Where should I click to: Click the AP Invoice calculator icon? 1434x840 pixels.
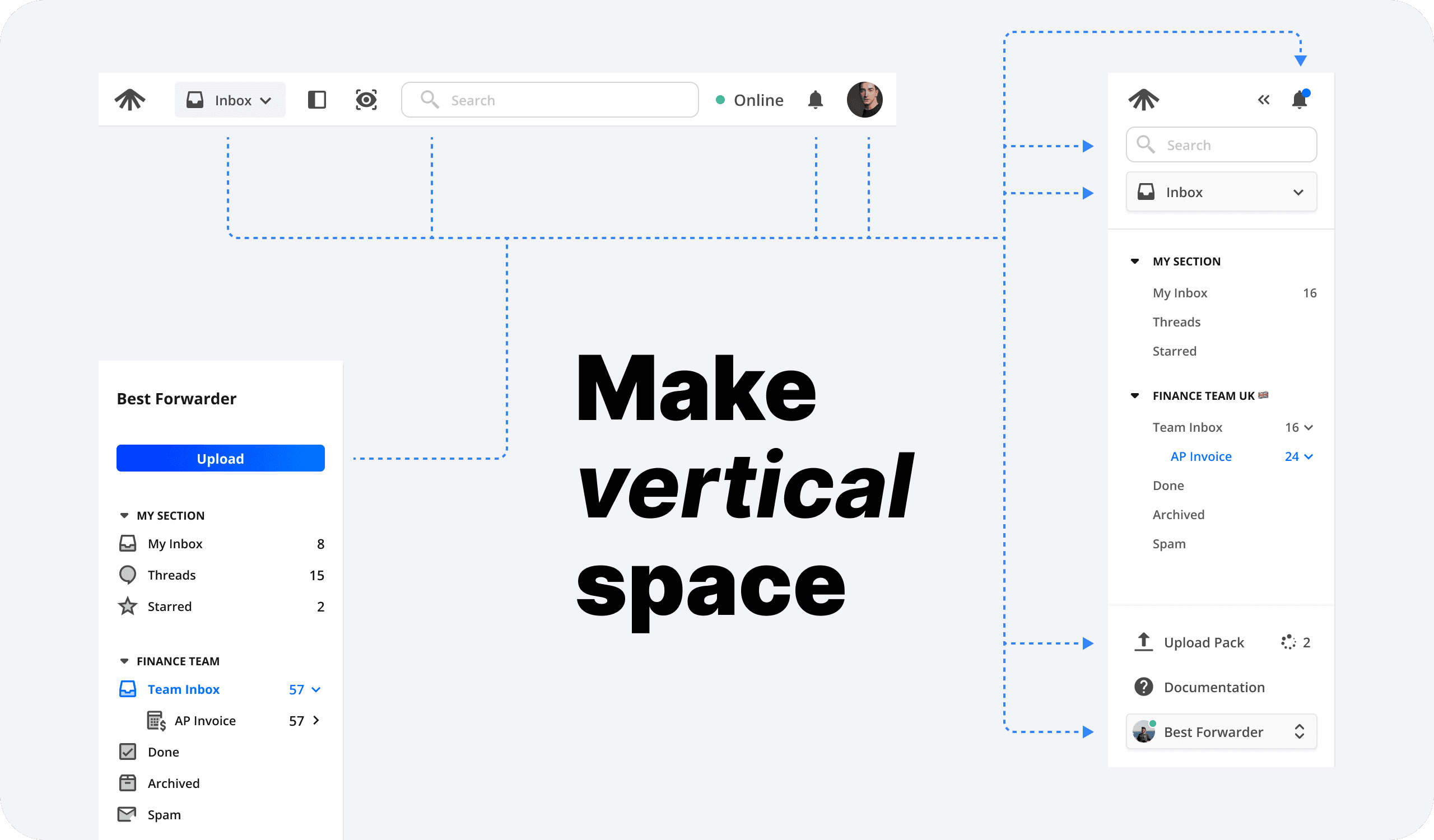click(x=156, y=721)
